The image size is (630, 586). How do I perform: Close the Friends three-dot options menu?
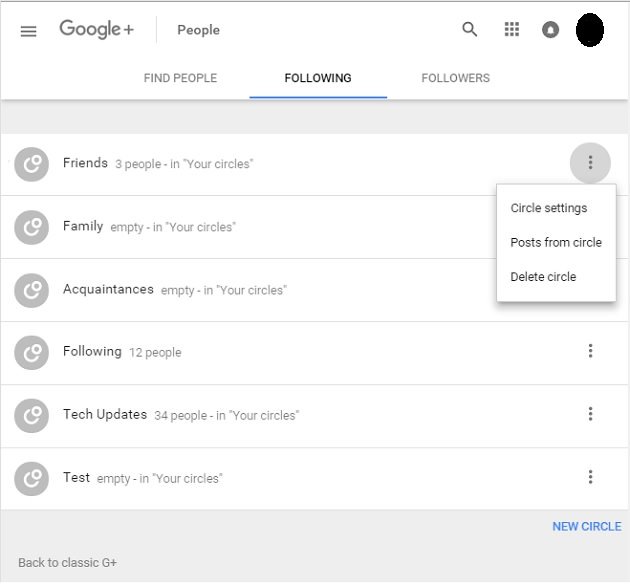[590, 163]
